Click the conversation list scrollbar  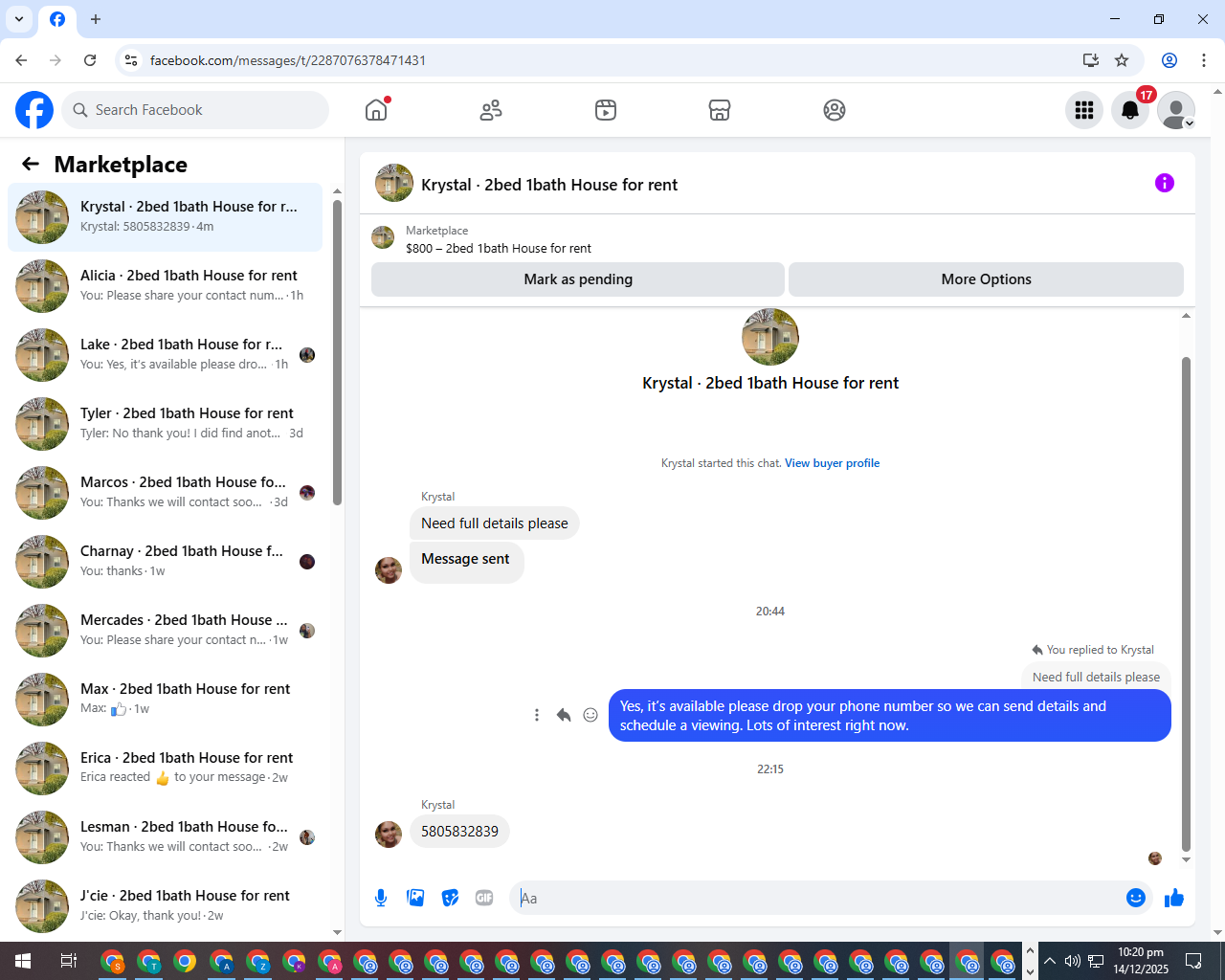click(x=337, y=353)
